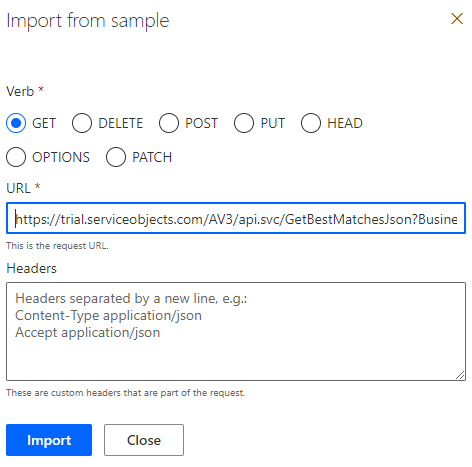Select the OPTIONS radio button
The image size is (472, 467).
[x=16, y=157]
